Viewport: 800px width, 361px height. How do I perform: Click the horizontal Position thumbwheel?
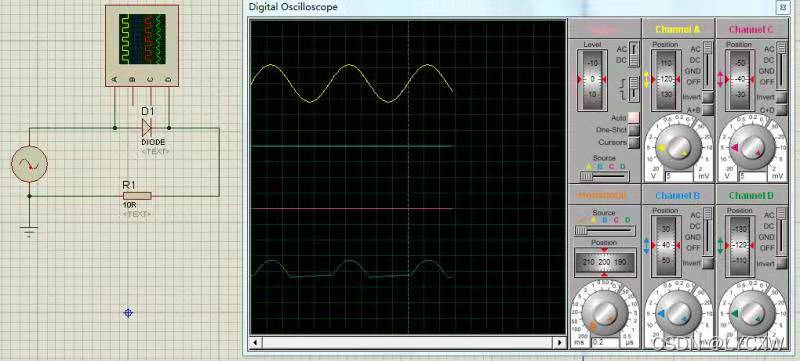605,262
